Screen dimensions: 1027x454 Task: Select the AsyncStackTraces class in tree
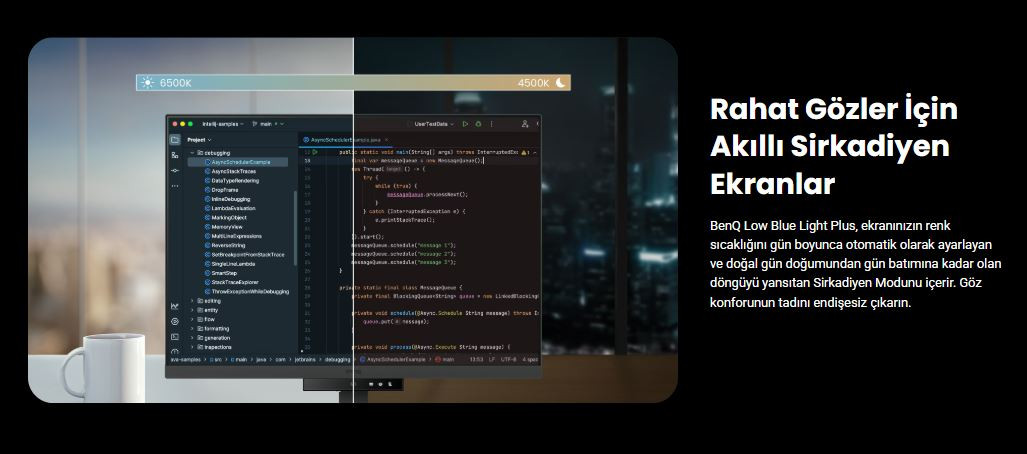click(232, 171)
